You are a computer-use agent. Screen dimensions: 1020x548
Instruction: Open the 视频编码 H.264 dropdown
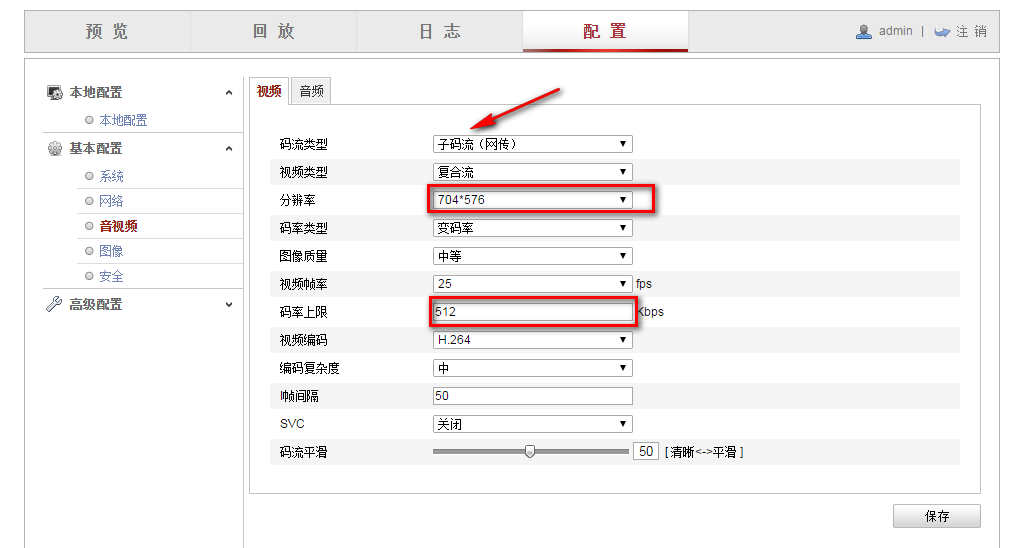532,340
